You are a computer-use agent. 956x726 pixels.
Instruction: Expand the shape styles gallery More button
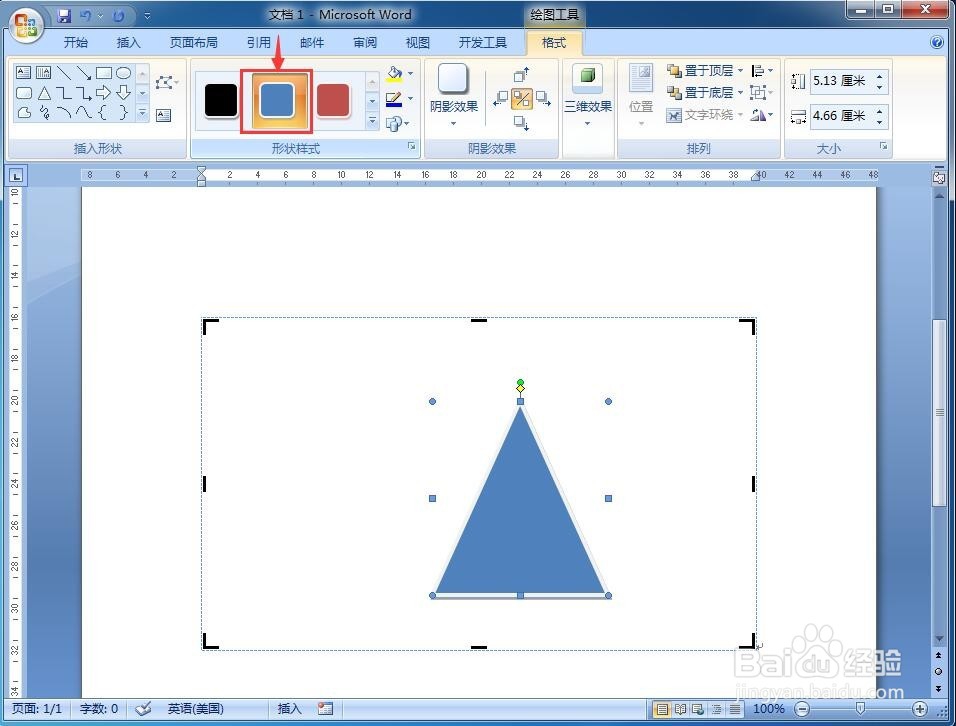click(372, 121)
